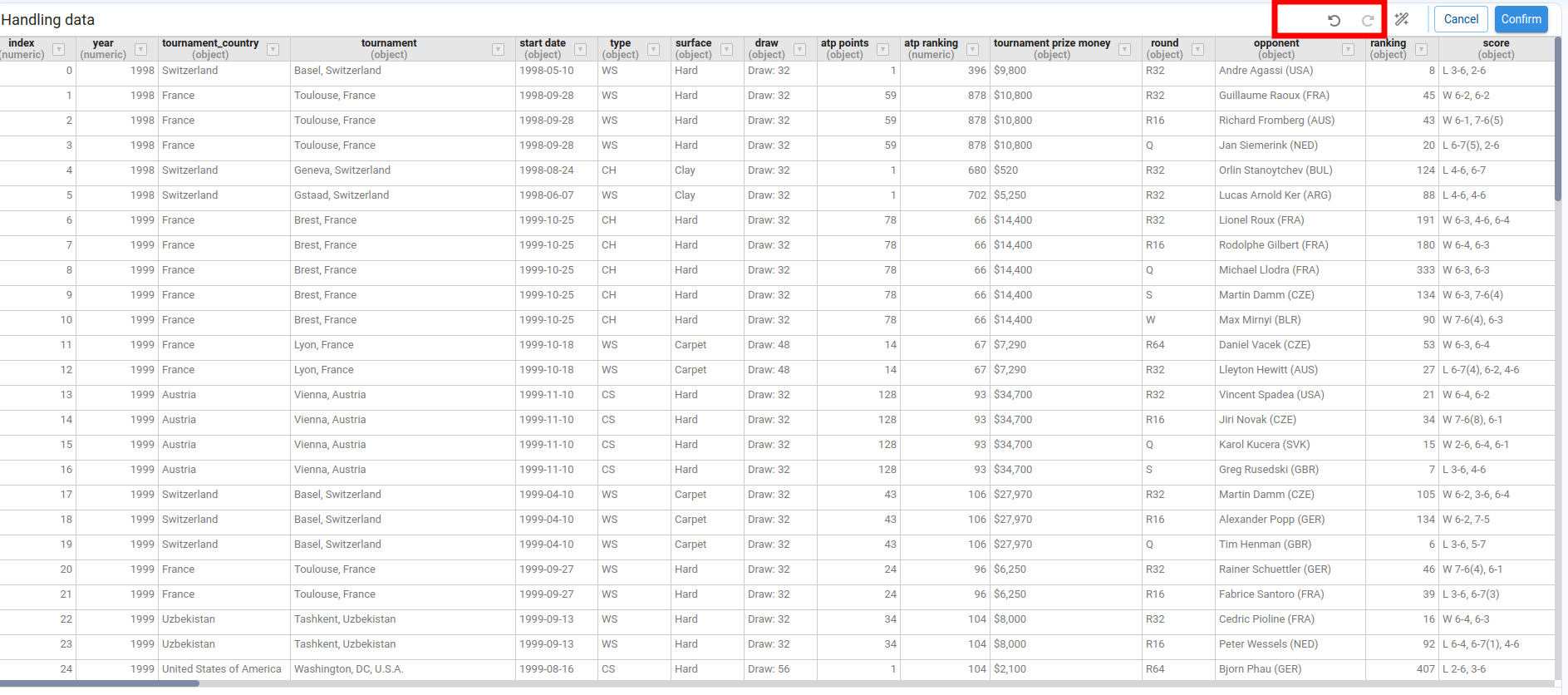This screenshot has width=1568, height=695.
Task: Click the redo arrow icon
Action: click(1367, 20)
